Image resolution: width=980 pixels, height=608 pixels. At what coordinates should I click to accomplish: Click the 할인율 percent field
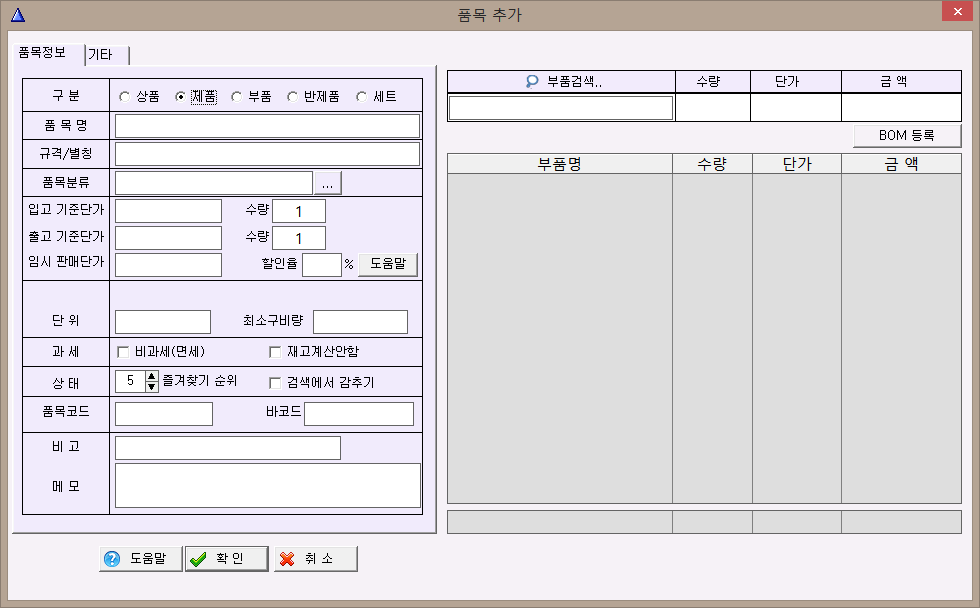tap(322, 265)
